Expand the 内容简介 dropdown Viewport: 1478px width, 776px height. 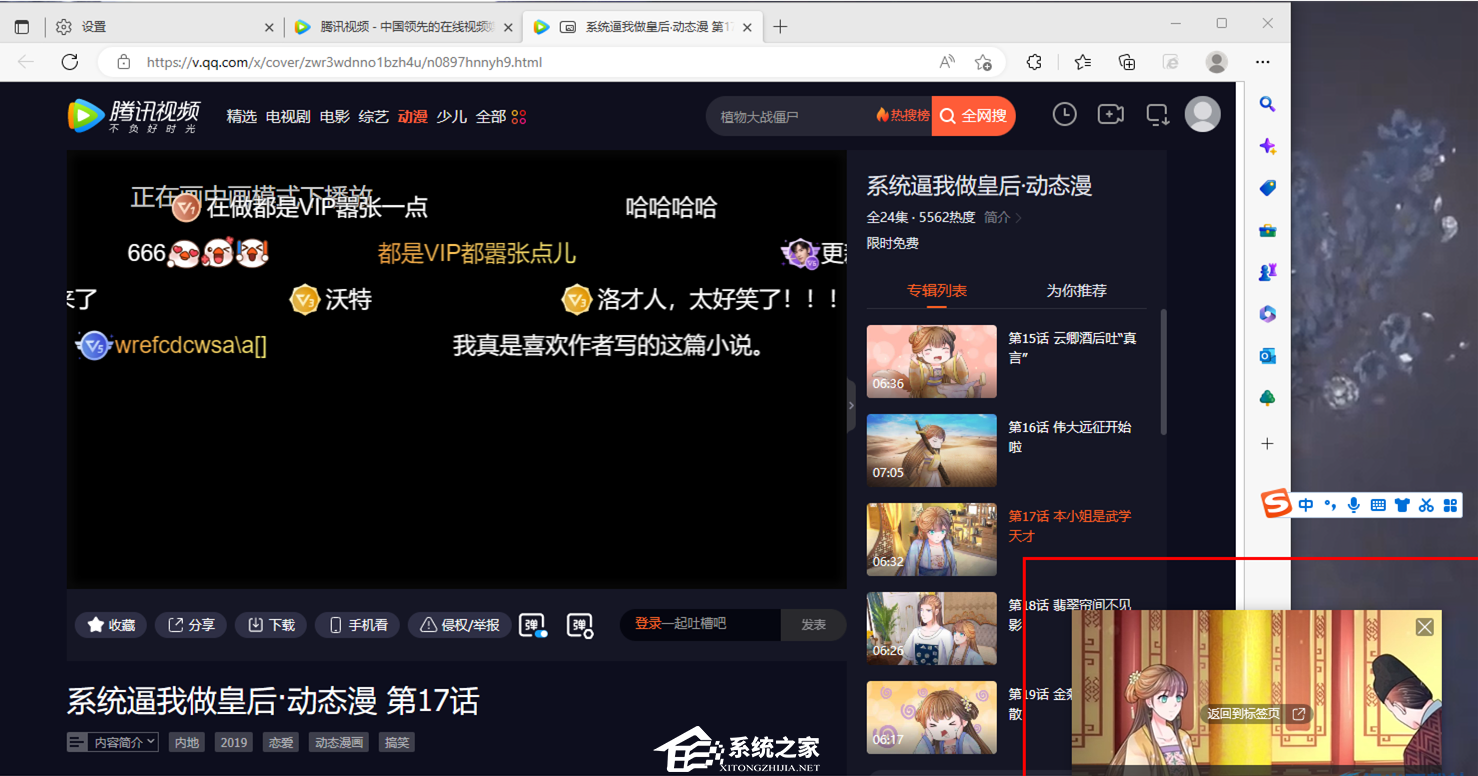point(113,742)
